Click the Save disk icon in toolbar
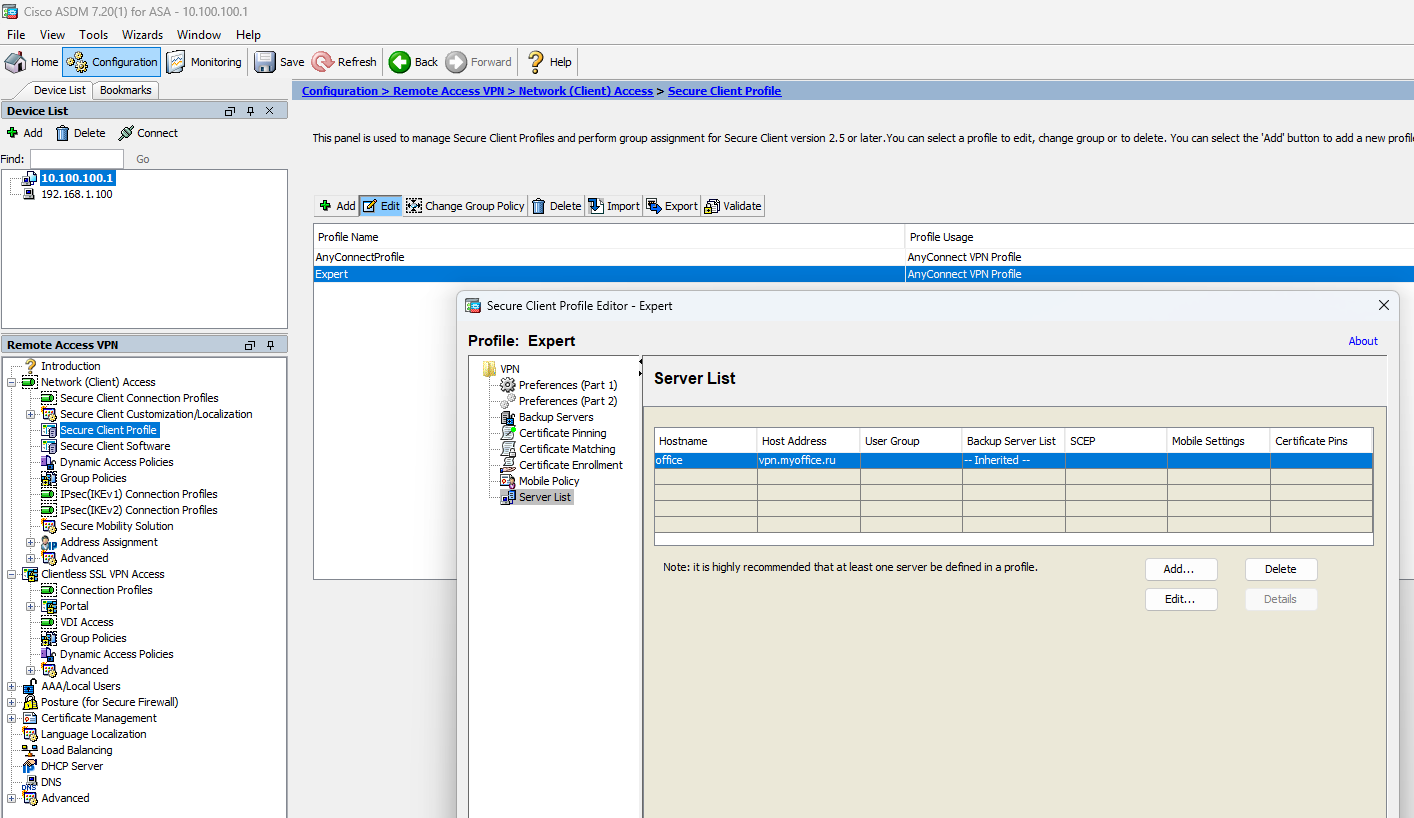The height and width of the screenshot is (818, 1414). tap(265, 62)
